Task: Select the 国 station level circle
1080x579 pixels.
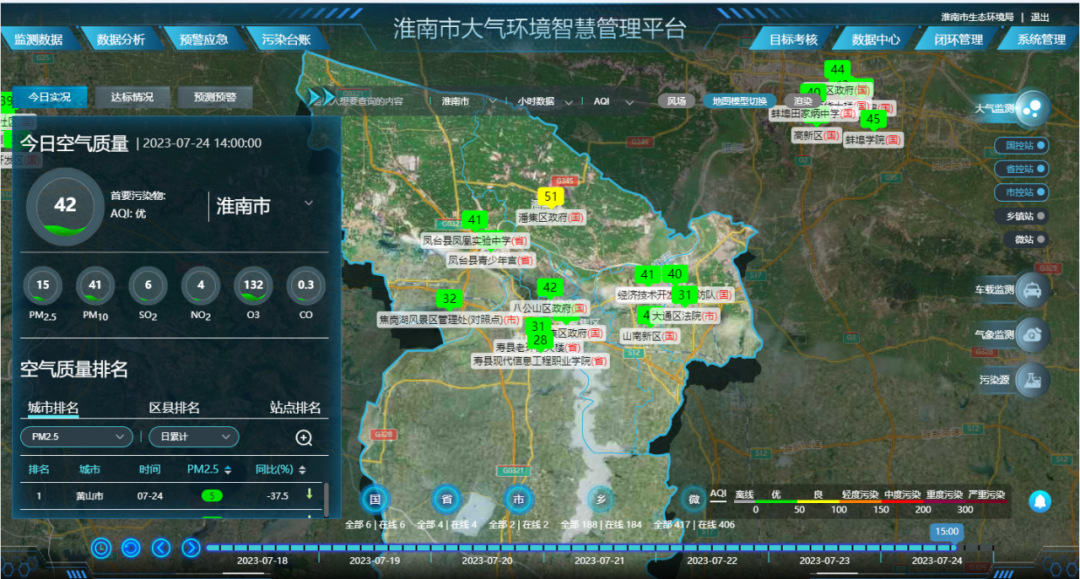Action: click(x=375, y=500)
